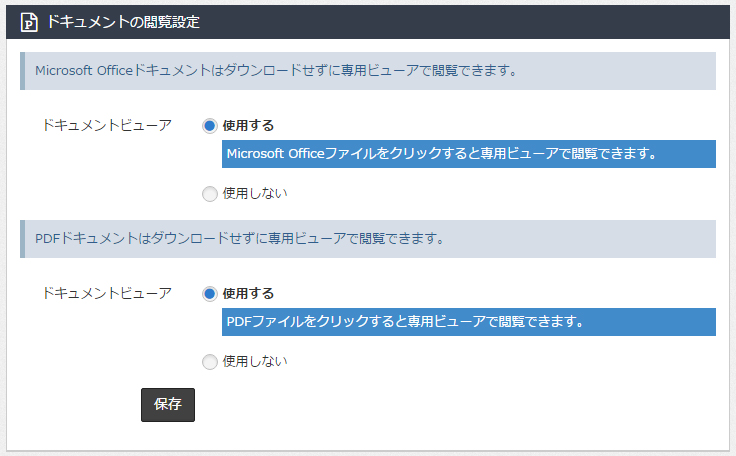Click the Microsoft Officeドキュメント info banner

(x=368, y=71)
